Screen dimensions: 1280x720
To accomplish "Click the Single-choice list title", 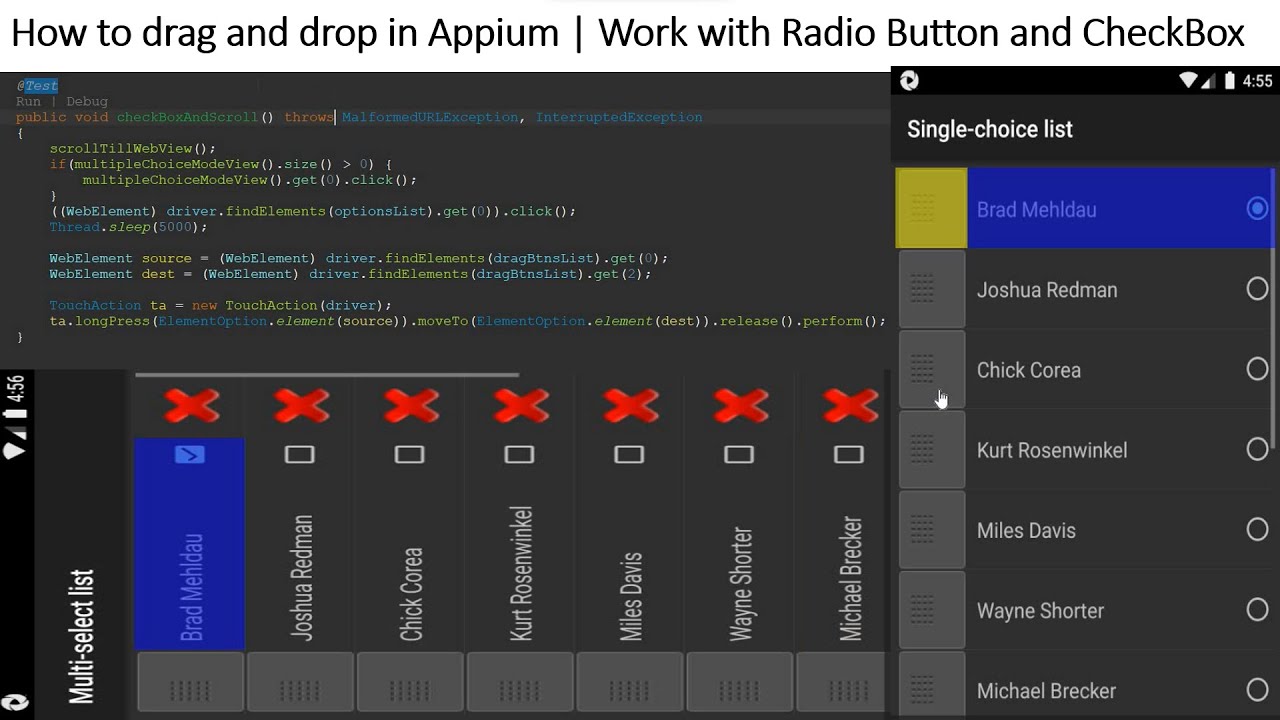I will click(x=990, y=129).
